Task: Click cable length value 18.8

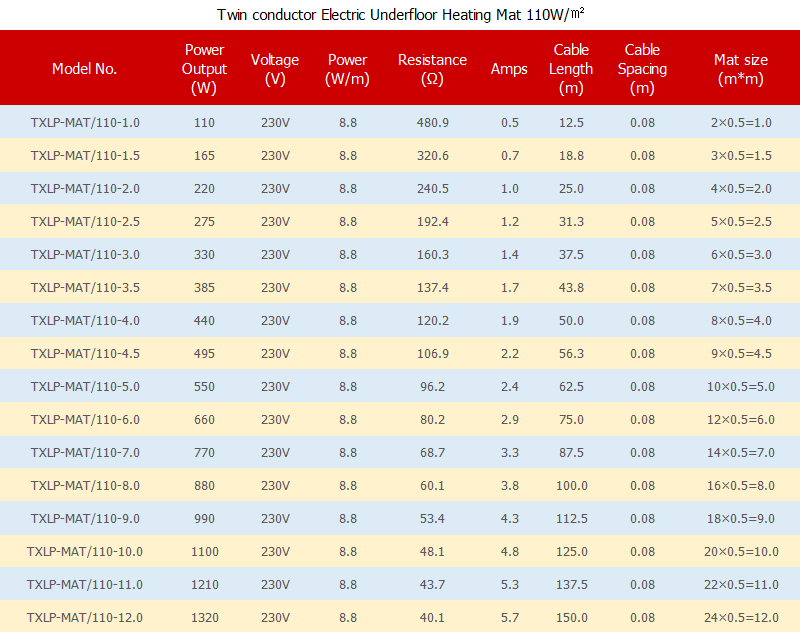Action: pyautogui.click(x=571, y=156)
